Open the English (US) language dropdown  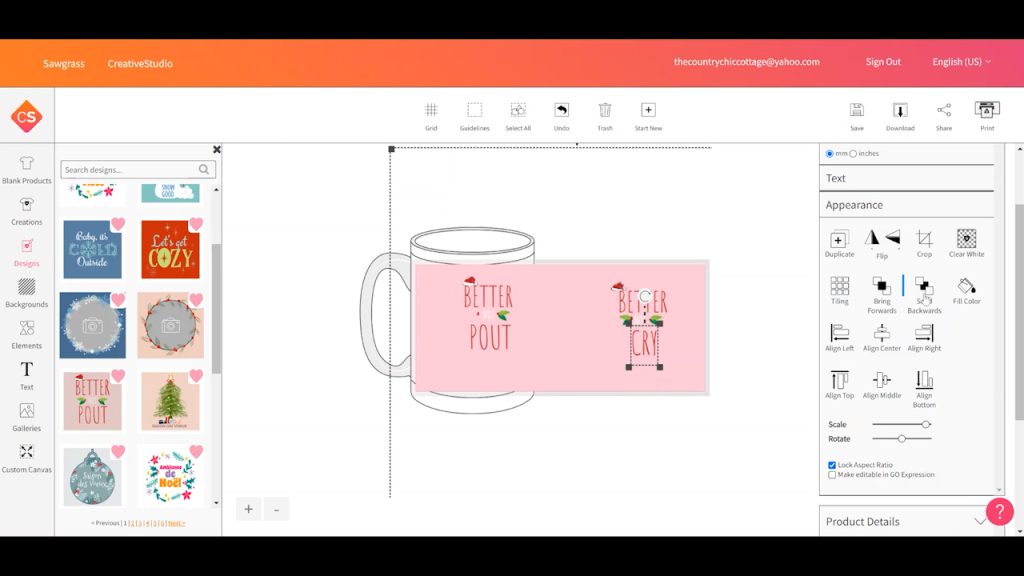(x=961, y=62)
